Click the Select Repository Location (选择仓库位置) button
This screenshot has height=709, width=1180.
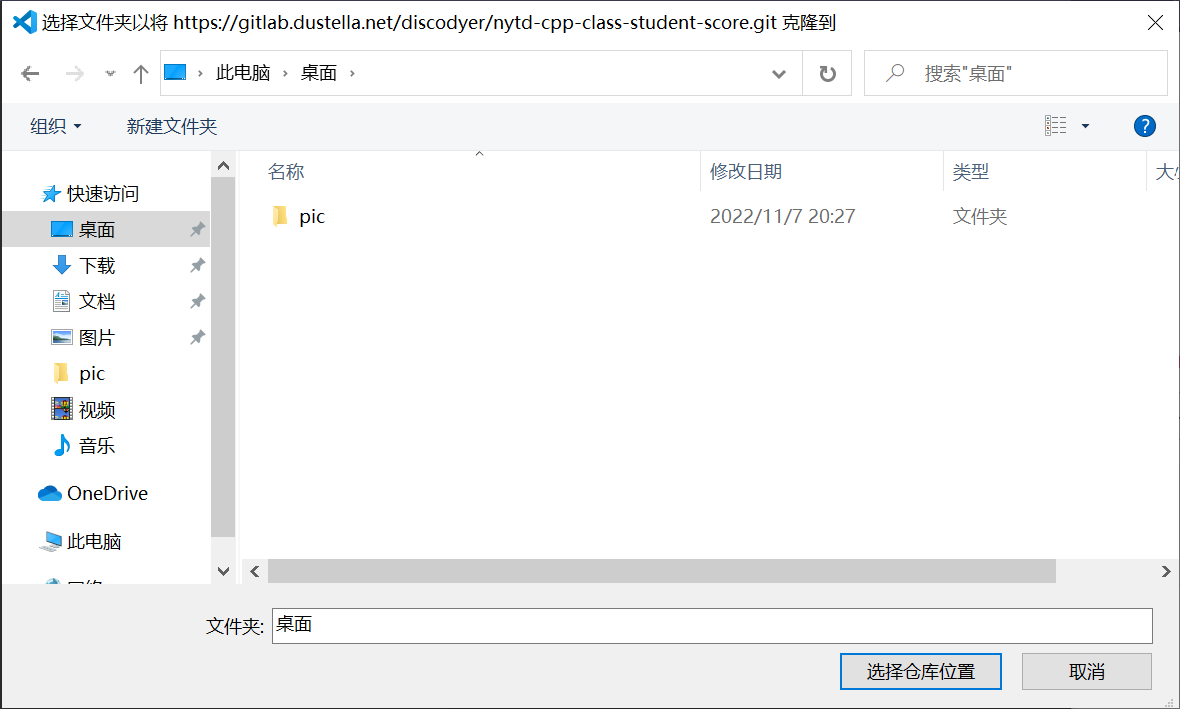pos(920,672)
